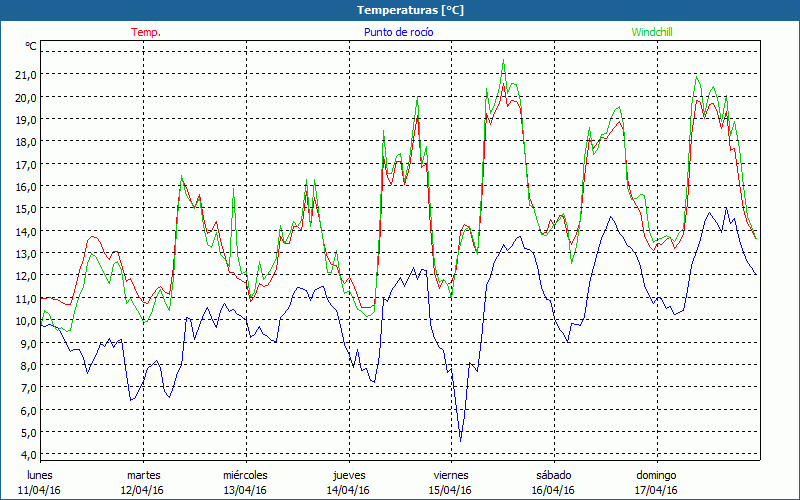800x500 pixels.
Task: Select the "martes" day label
Action: pyautogui.click(x=143, y=475)
